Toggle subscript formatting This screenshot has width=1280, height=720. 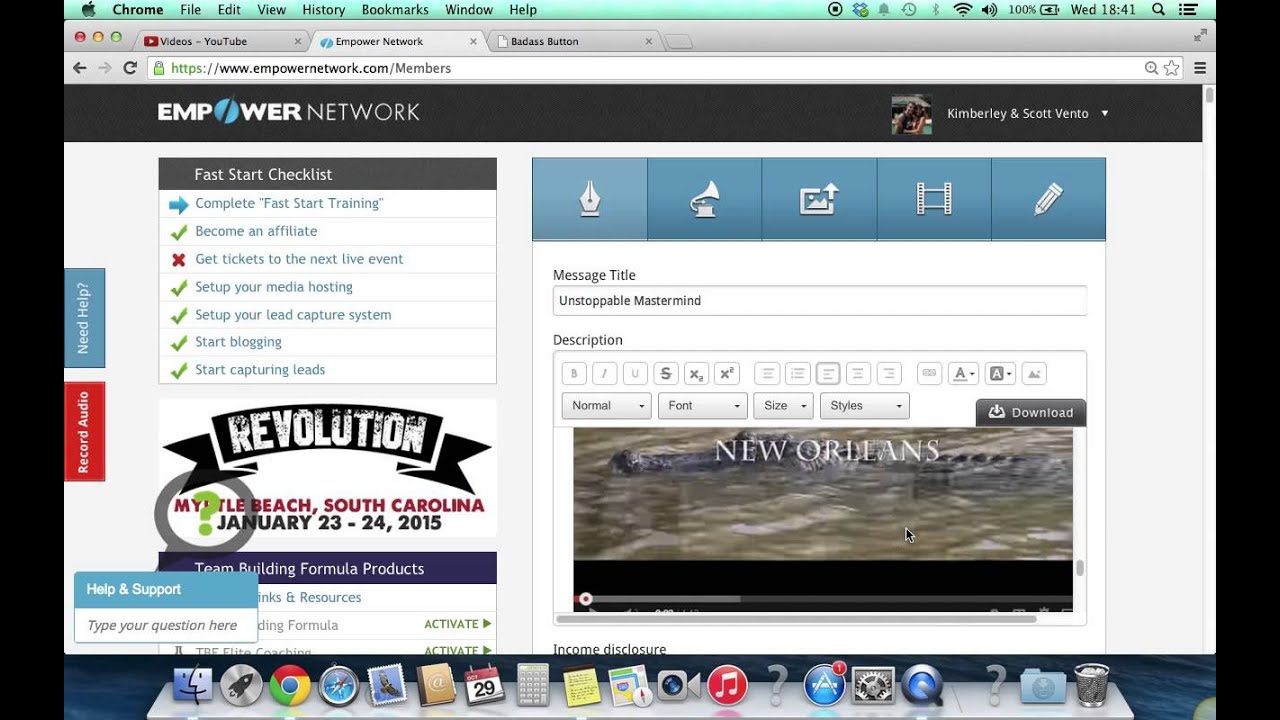click(696, 374)
